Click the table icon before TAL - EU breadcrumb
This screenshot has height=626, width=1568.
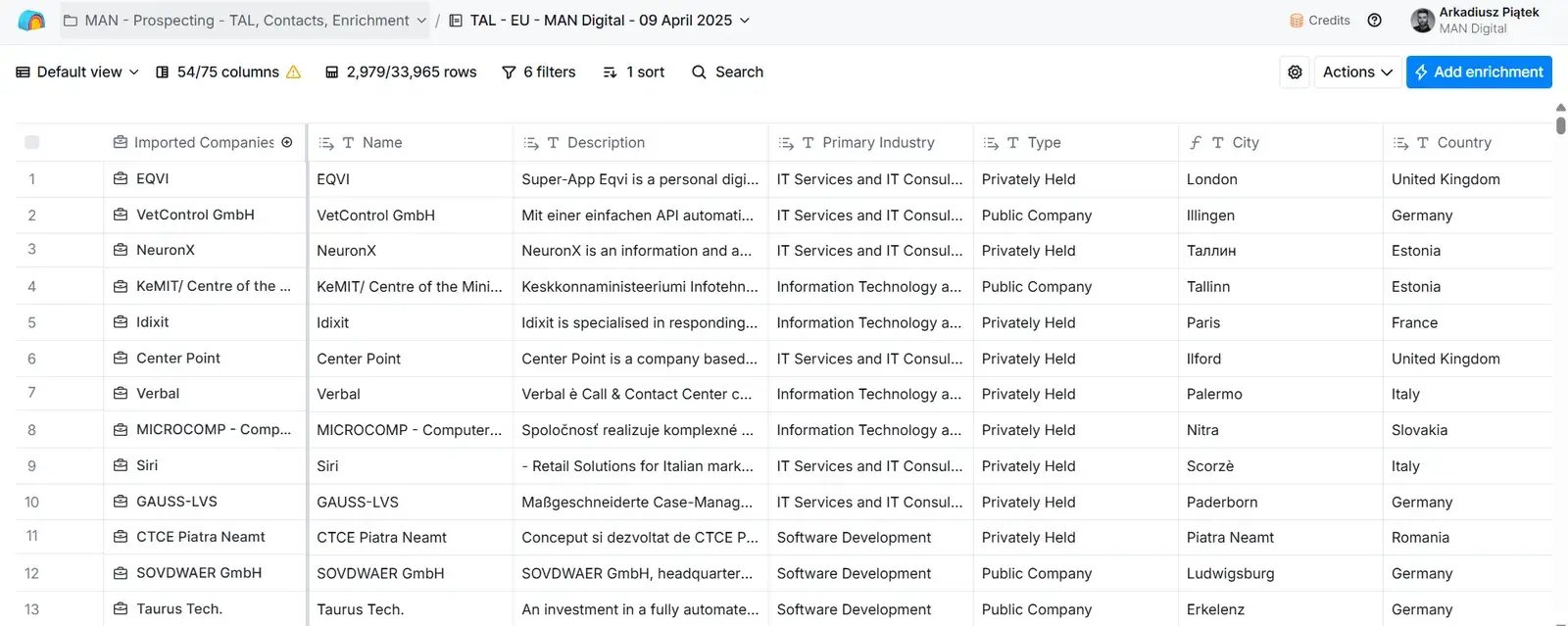click(x=456, y=21)
